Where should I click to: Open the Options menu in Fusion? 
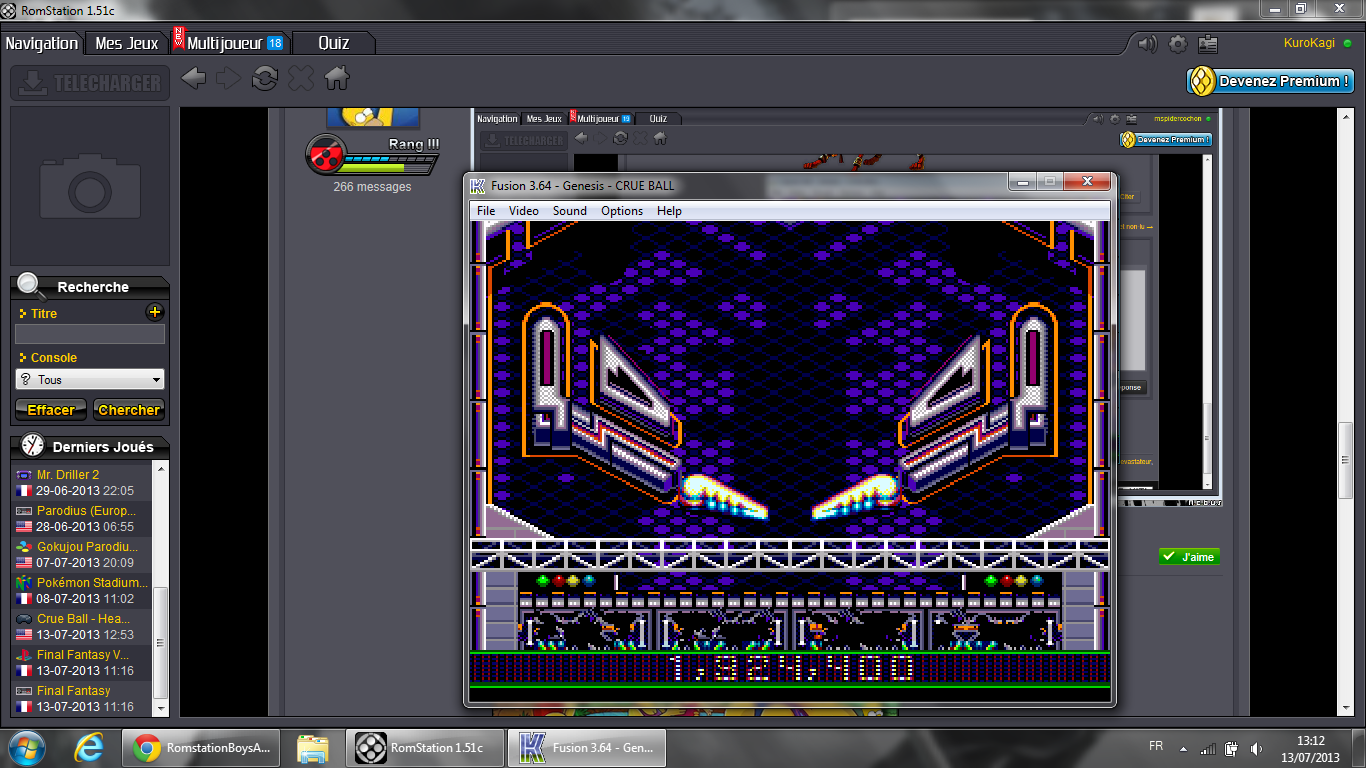(622, 210)
